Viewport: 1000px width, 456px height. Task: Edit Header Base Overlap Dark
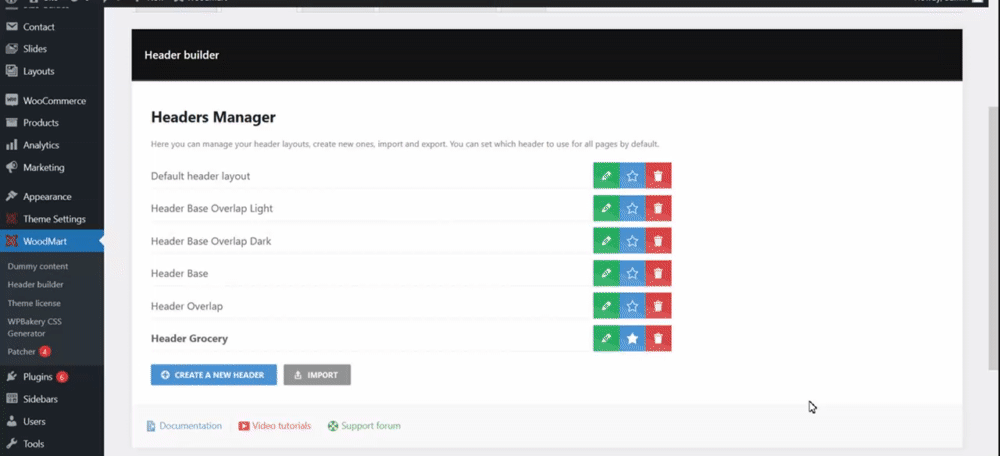[x=606, y=240]
